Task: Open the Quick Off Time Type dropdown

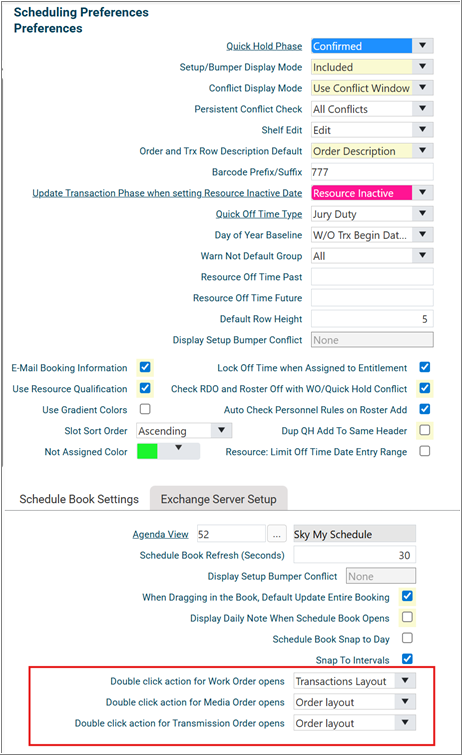Action: point(422,214)
